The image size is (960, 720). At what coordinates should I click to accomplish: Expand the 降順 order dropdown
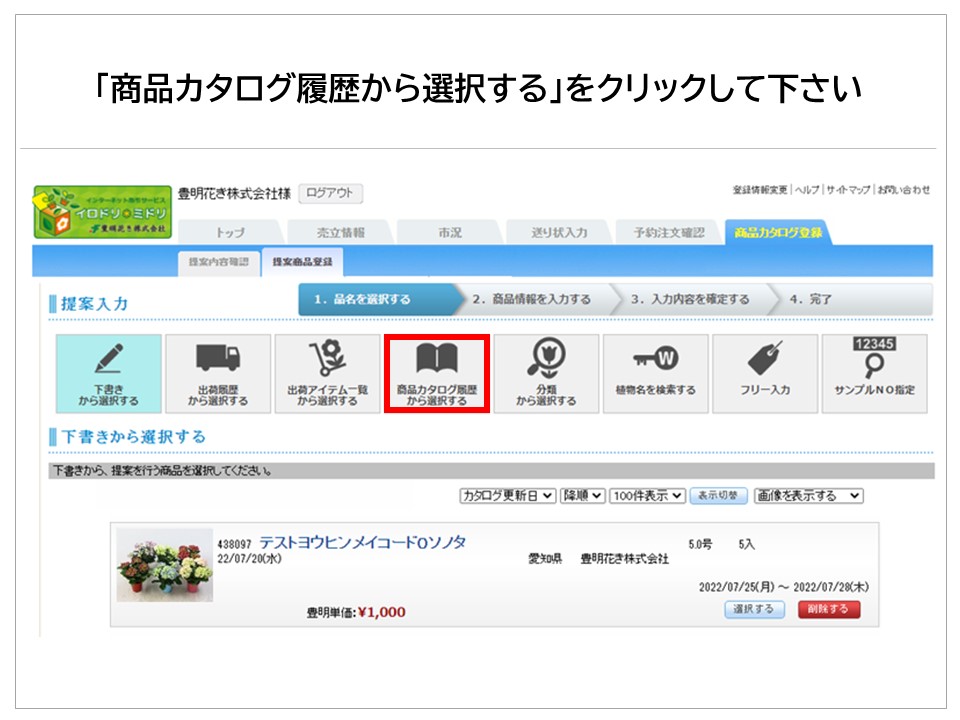coord(582,495)
